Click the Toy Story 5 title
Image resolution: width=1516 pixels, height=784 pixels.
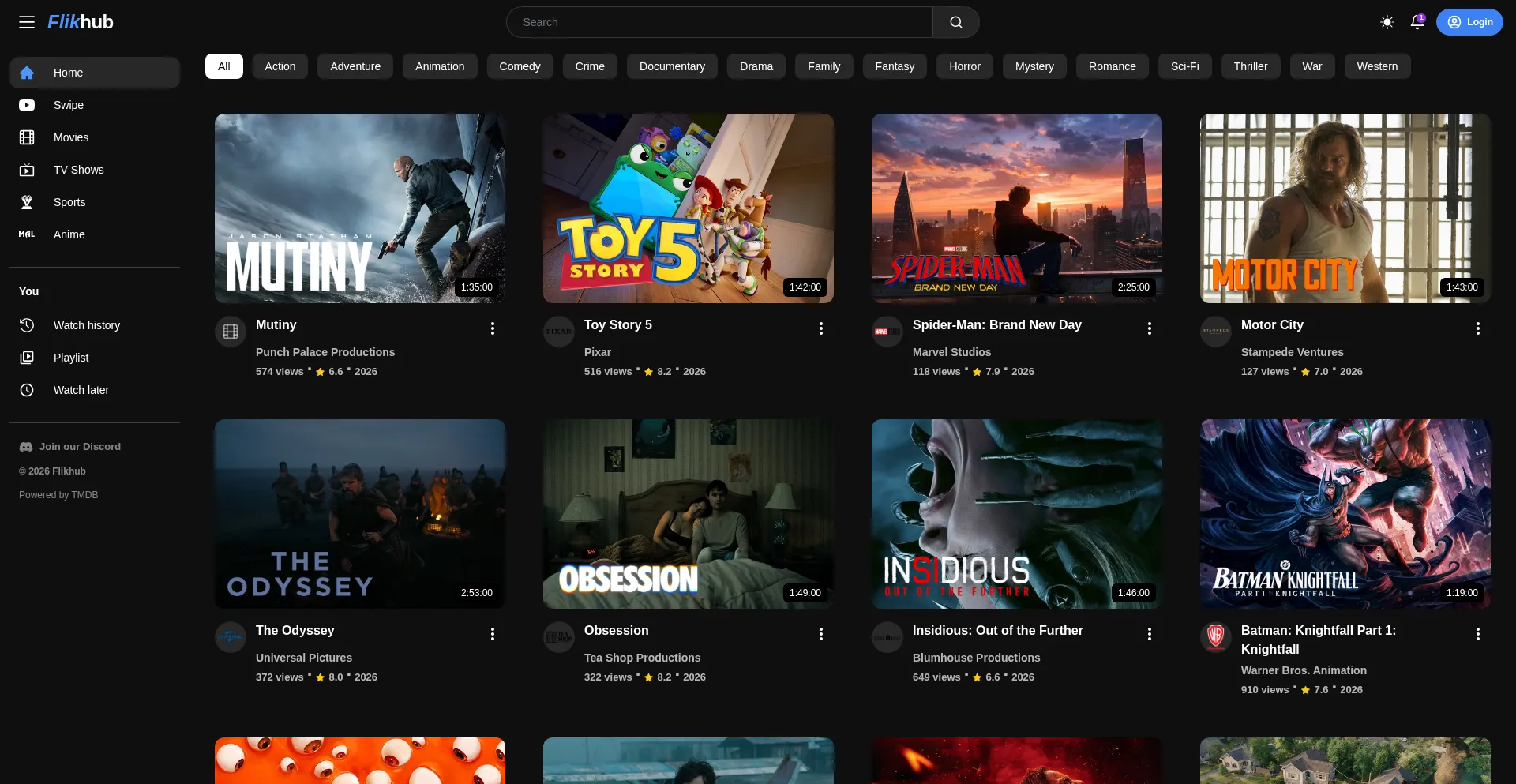(x=618, y=324)
